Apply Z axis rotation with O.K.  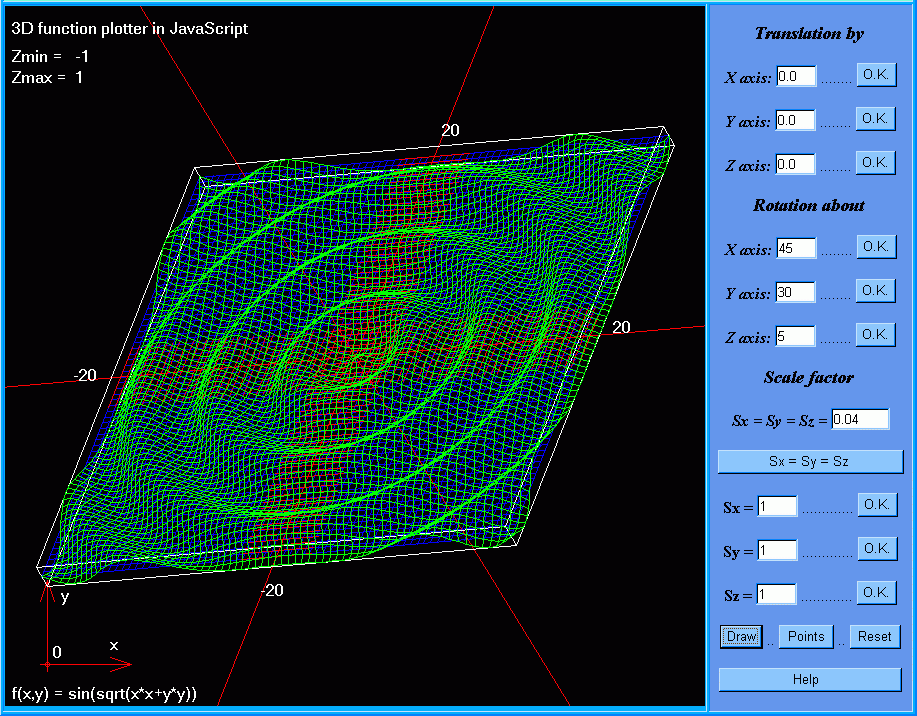[x=875, y=334]
